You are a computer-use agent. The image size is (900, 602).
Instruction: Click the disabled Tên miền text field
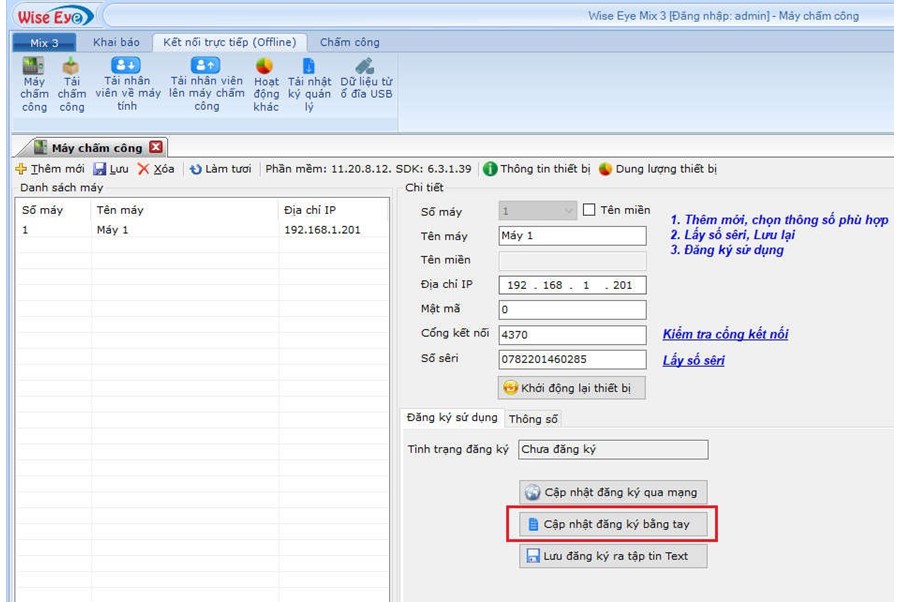pyautogui.click(x=572, y=261)
